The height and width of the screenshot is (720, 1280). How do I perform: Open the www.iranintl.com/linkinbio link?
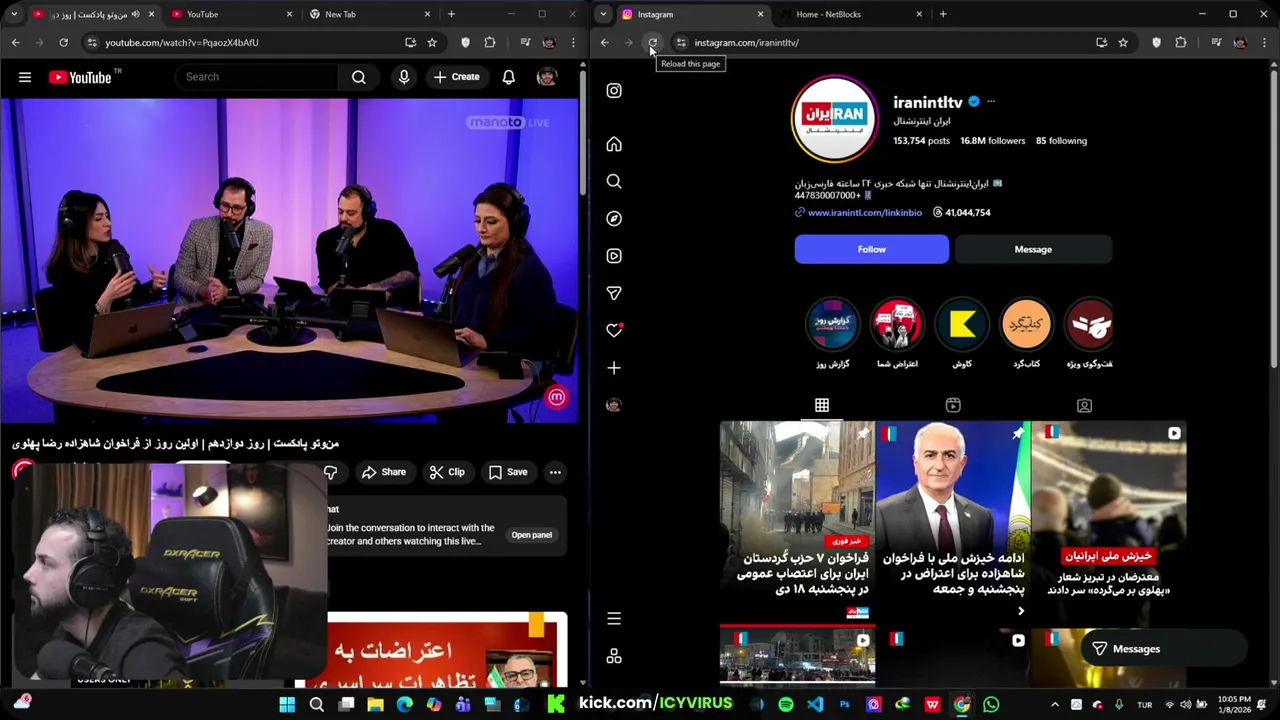pyautogui.click(x=865, y=213)
